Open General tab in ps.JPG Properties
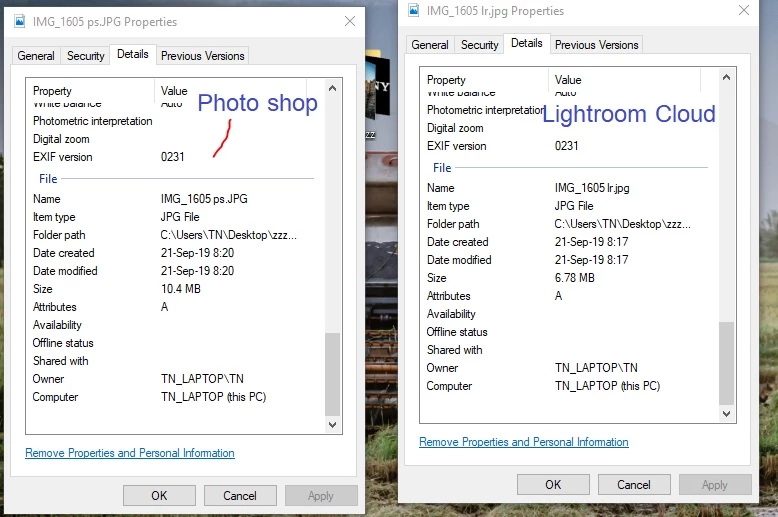778x517 pixels. (x=36, y=56)
